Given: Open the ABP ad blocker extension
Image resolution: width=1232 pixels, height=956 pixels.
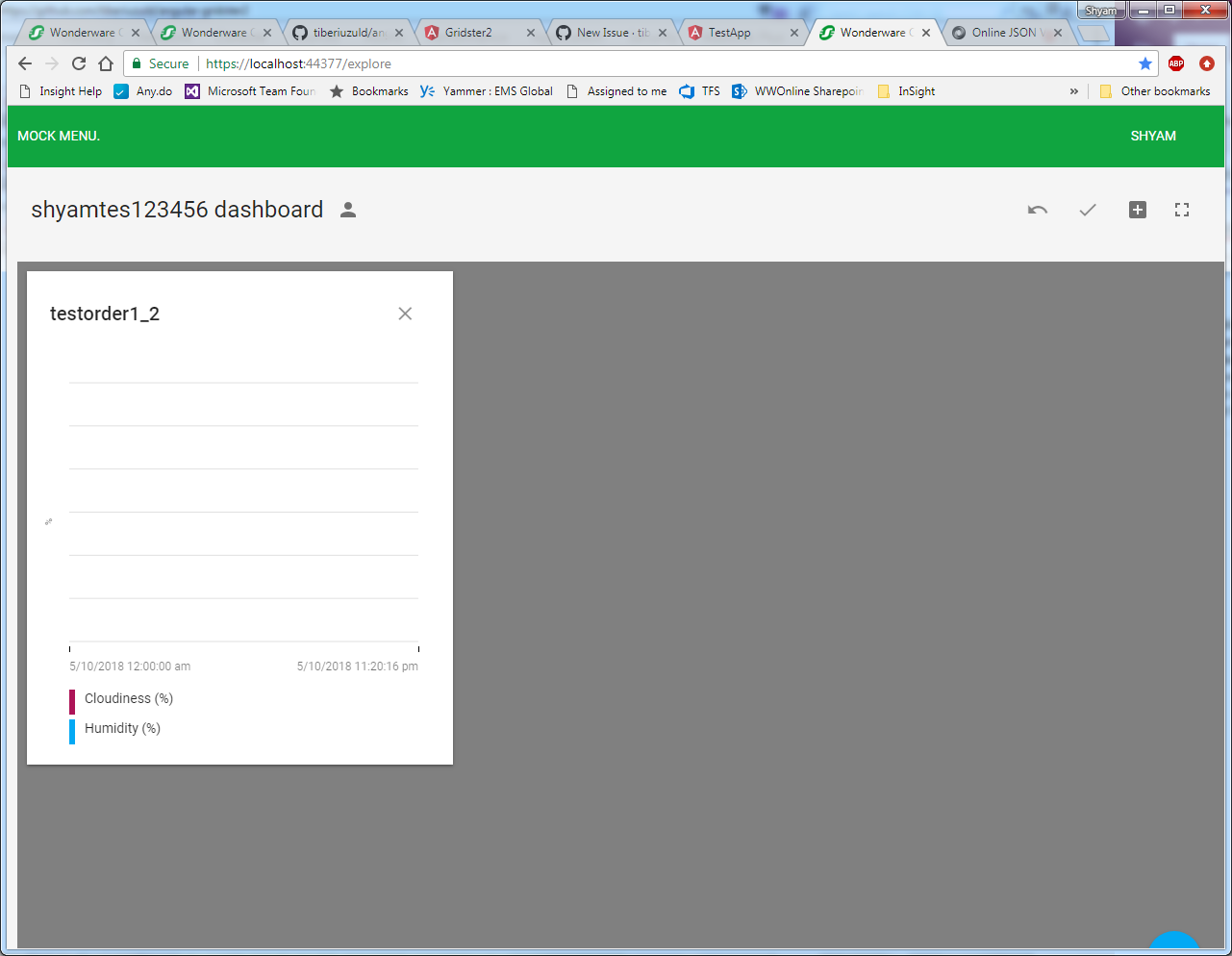Looking at the screenshot, I should (x=1176, y=63).
